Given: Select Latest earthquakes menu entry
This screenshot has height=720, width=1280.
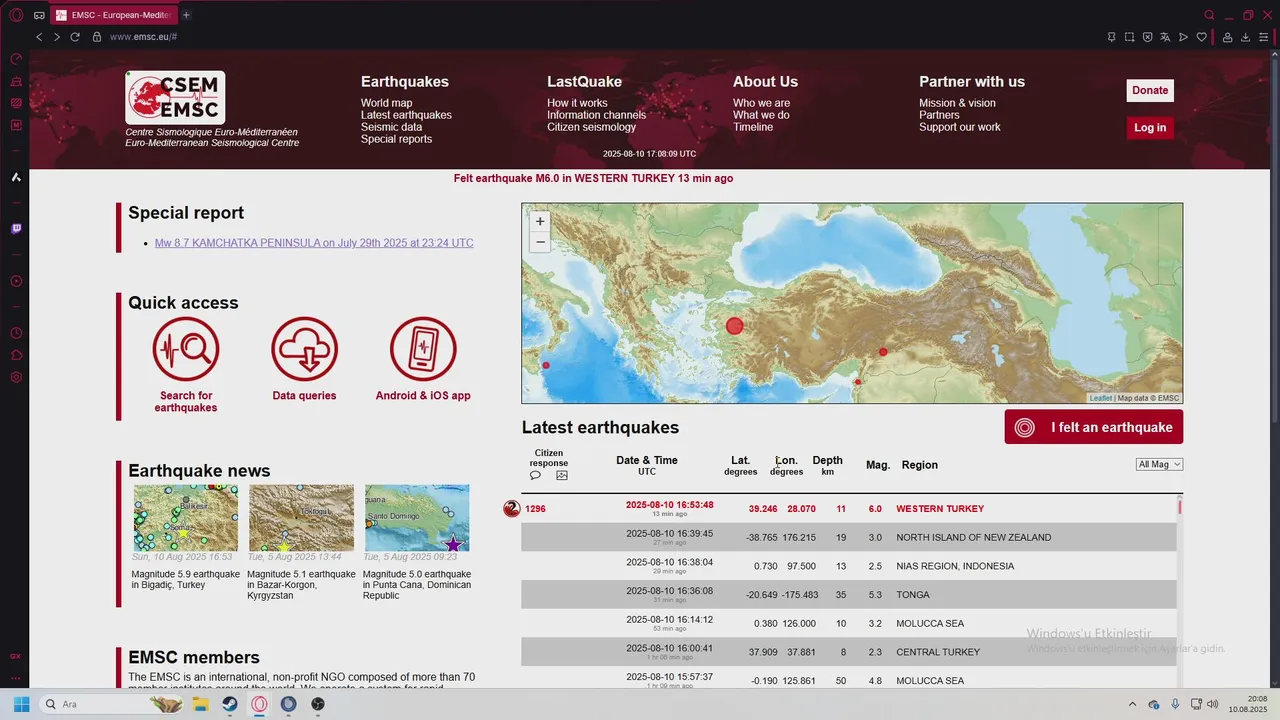Looking at the screenshot, I should click(x=406, y=115).
